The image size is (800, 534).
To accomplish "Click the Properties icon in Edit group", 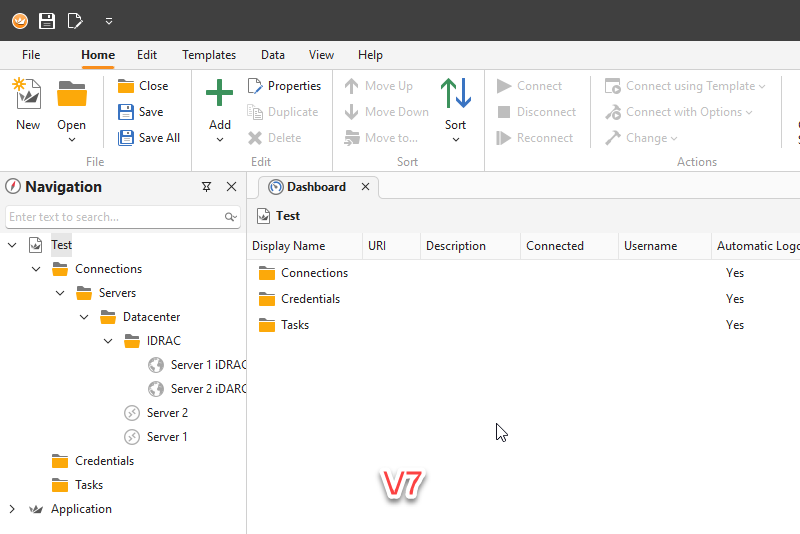I will point(255,86).
